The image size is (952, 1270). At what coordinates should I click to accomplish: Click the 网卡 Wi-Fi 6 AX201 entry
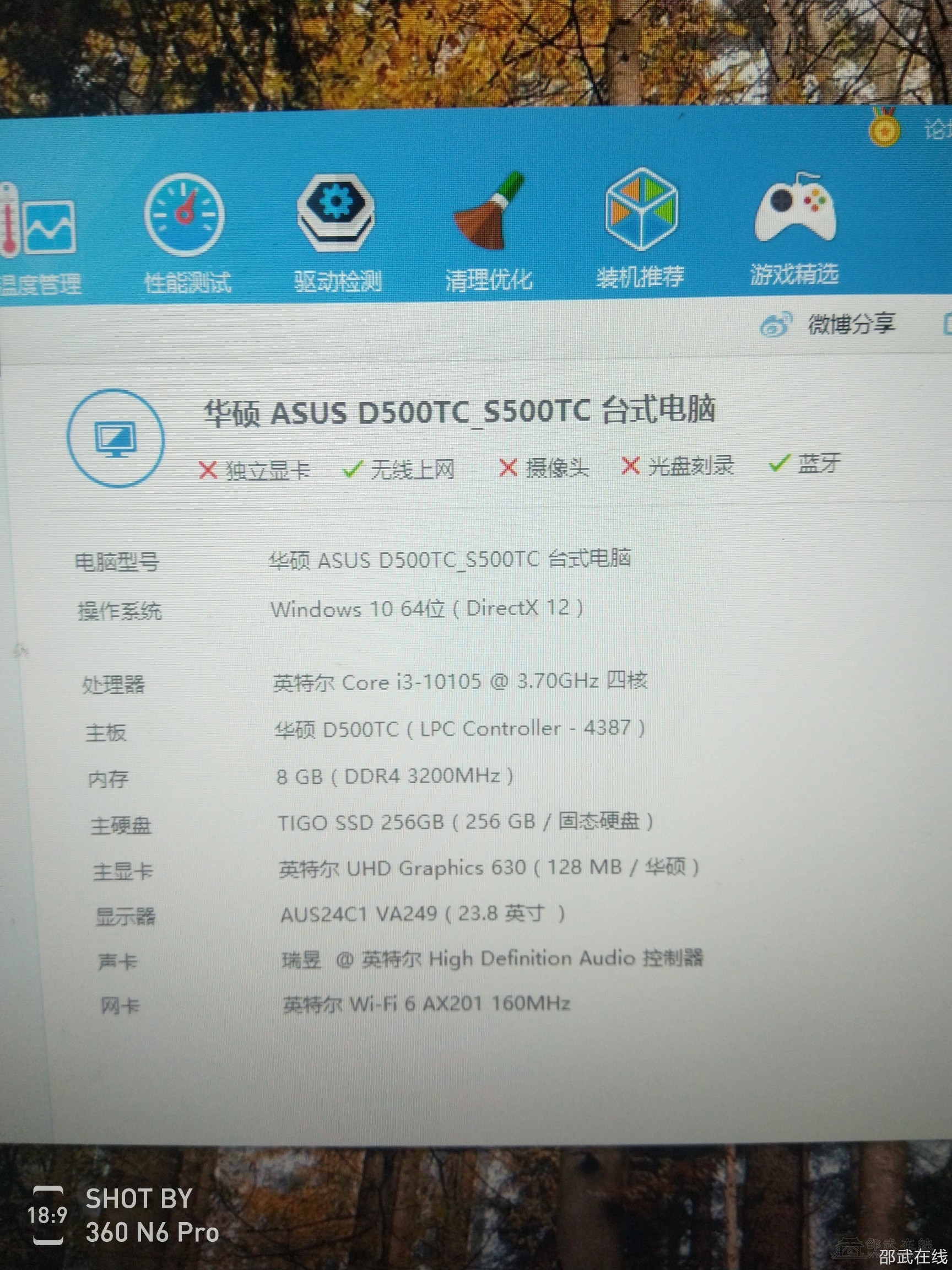point(426,1004)
